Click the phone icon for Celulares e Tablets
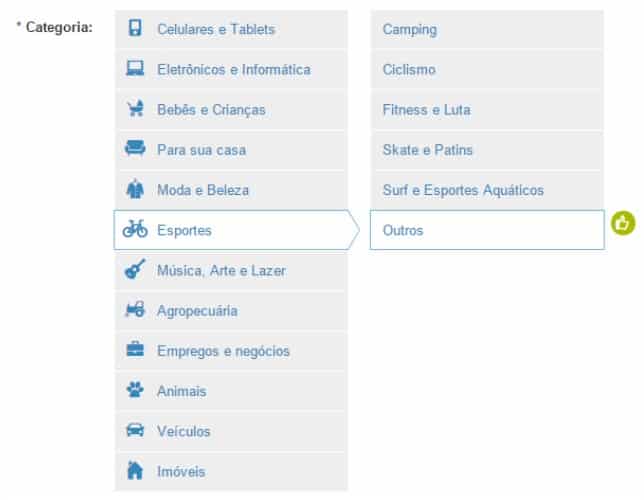This screenshot has width=644, height=500. tap(135, 28)
